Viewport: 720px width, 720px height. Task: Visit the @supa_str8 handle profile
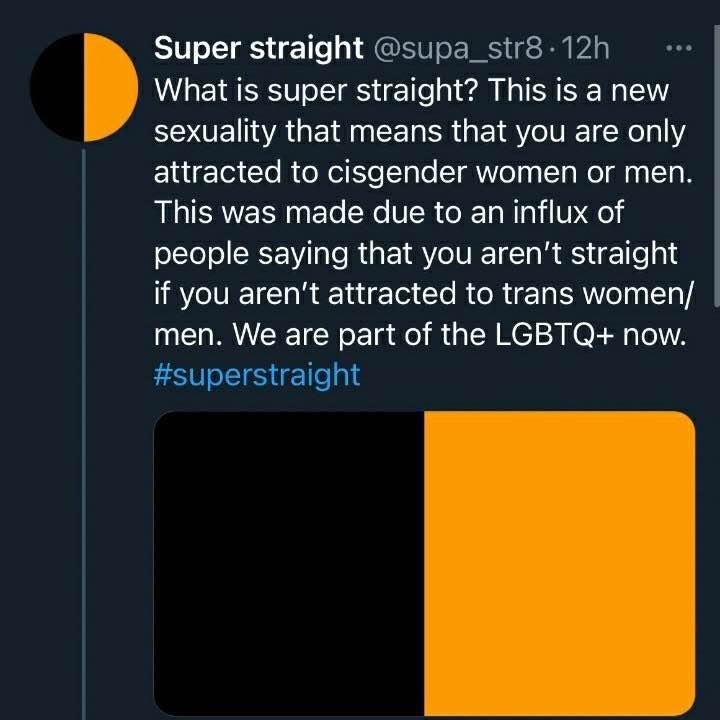tap(458, 49)
